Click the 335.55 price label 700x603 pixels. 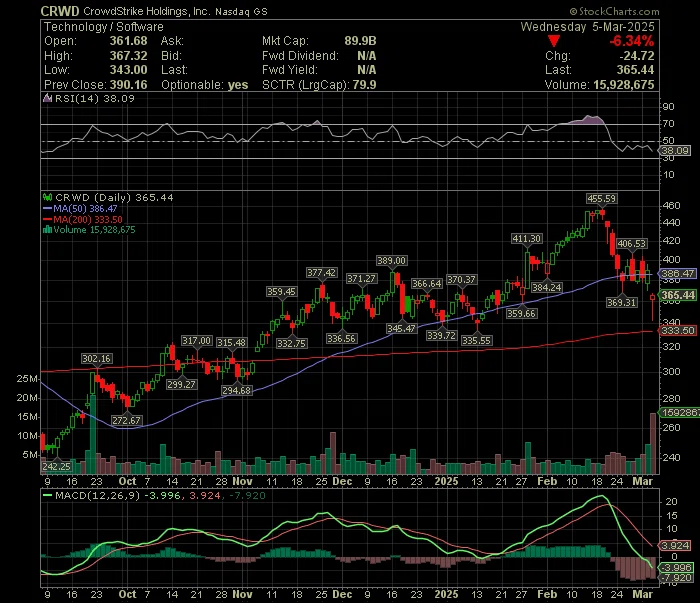click(x=476, y=341)
